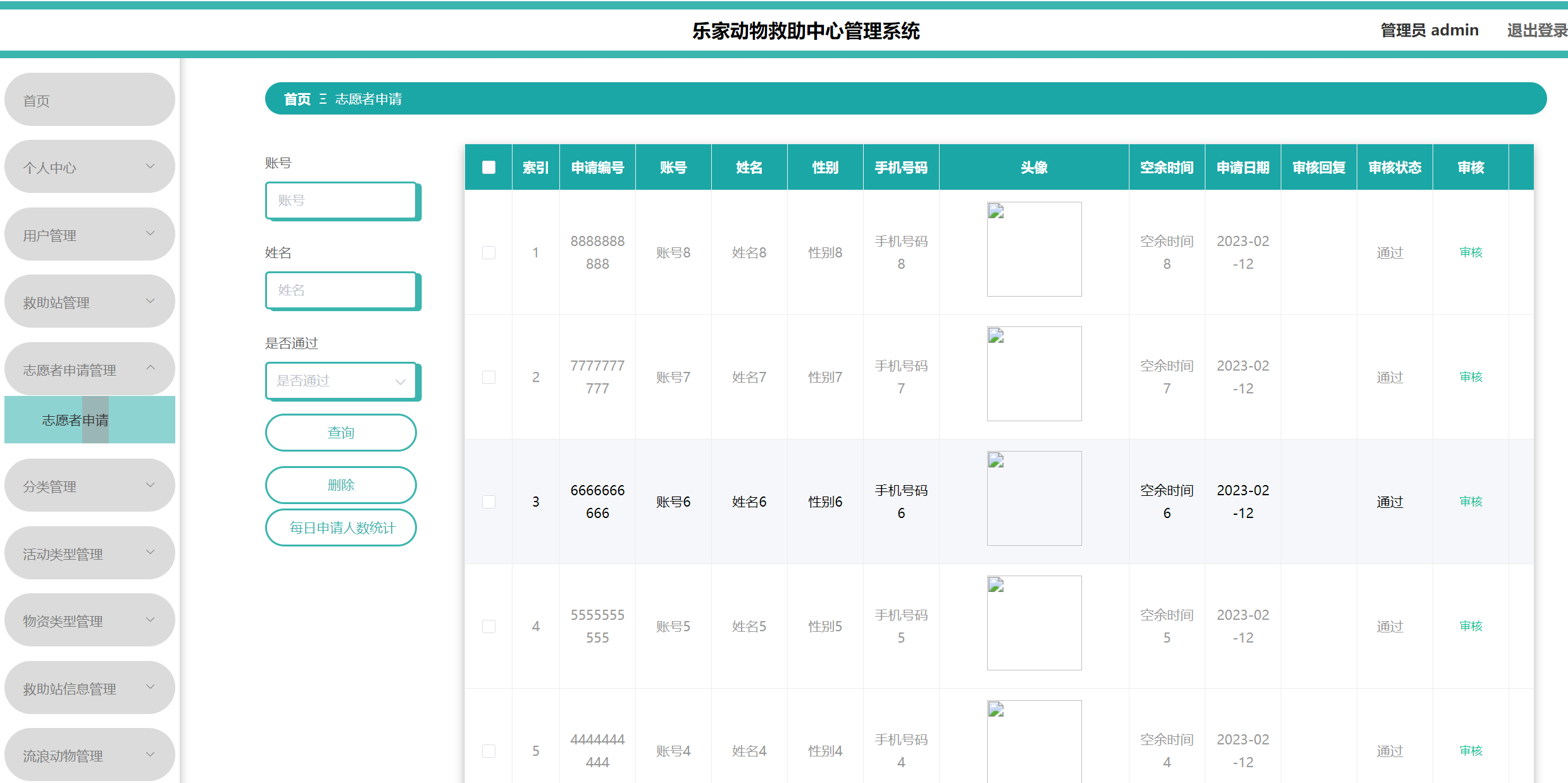
Task: Click the 申请日期 column header
Action: pos(1243,168)
